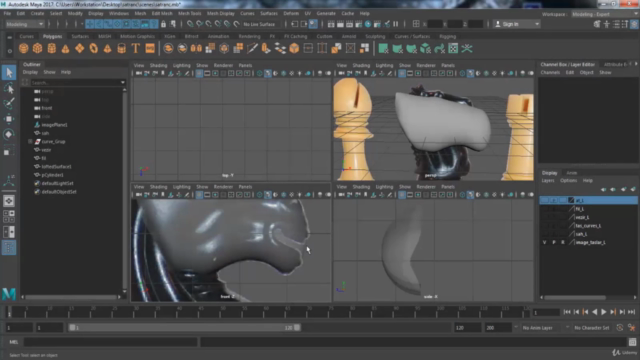The width and height of the screenshot is (640, 360).
Task: Click the at_L layer color swatch
Action: pos(571,200)
